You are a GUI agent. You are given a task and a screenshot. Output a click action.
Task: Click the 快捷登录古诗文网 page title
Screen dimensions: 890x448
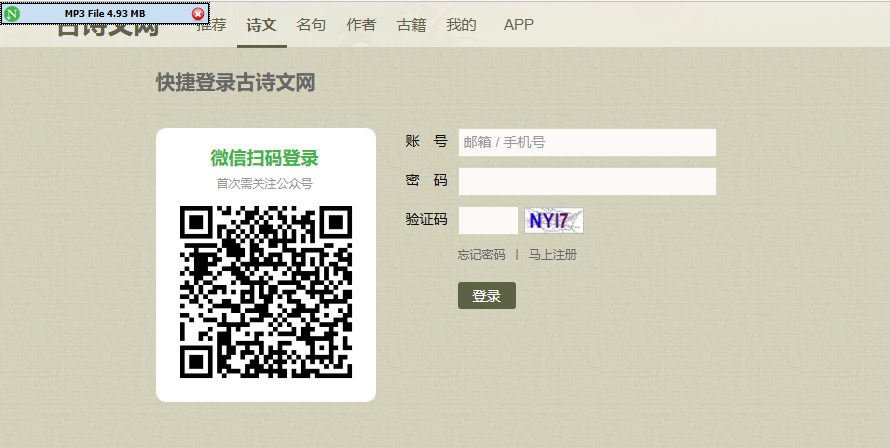[236, 83]
